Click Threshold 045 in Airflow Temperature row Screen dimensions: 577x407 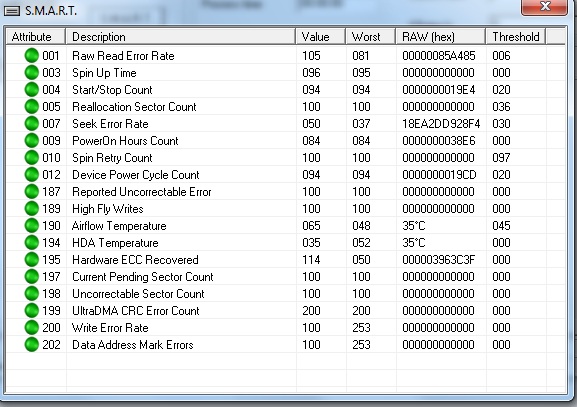(x=501, y=226)
